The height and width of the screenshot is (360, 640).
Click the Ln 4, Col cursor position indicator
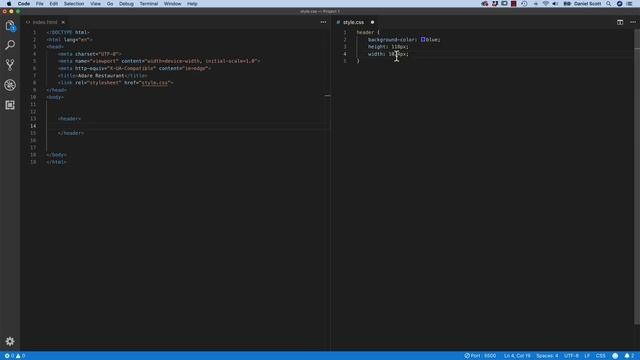pyautogui.click(x=517, y=356)
